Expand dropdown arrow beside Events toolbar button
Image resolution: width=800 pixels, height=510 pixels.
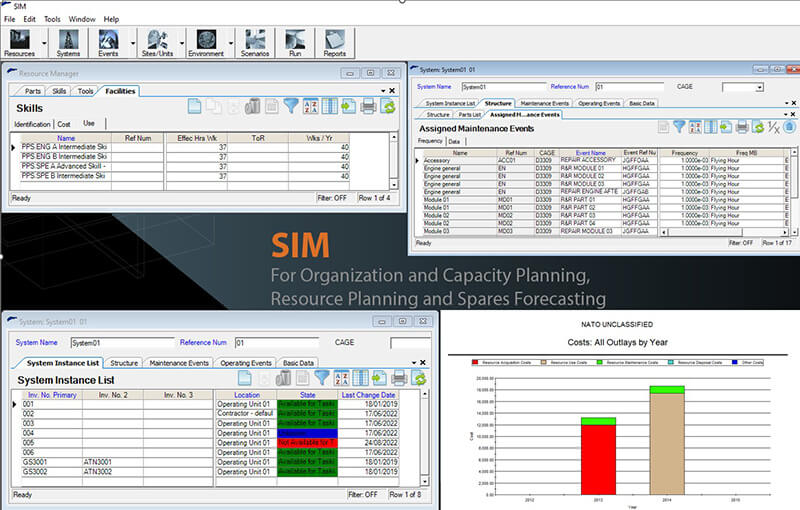[133, 43]
